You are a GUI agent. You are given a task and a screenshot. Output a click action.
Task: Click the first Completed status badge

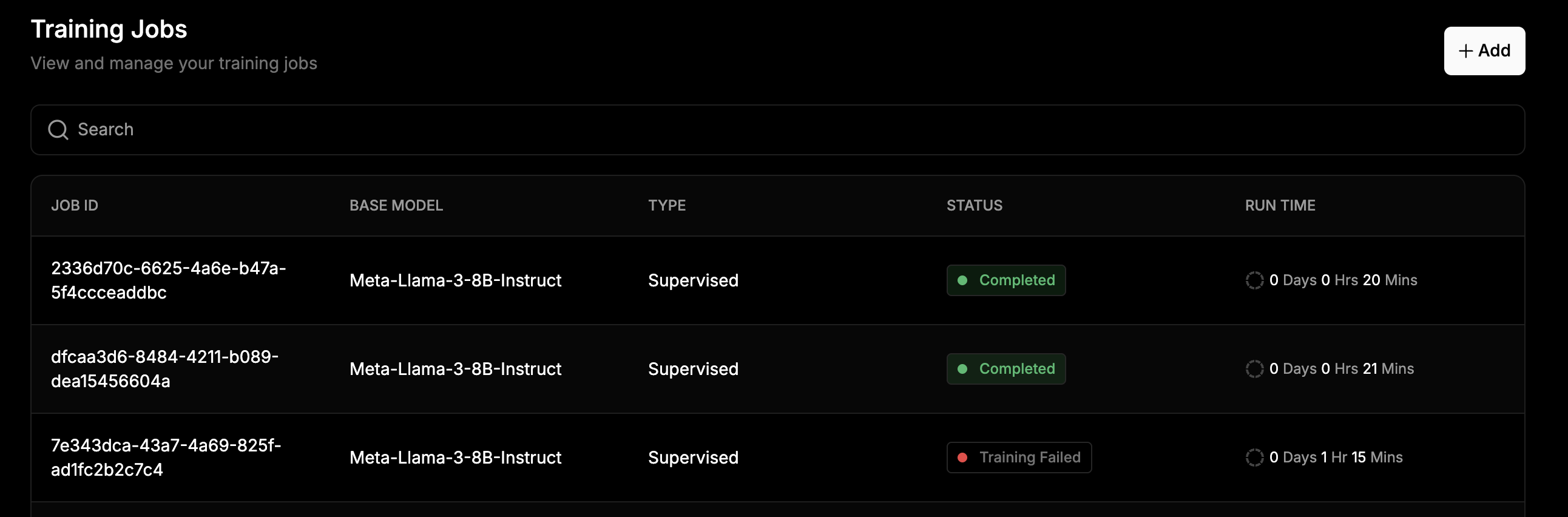[x=1005, y=280]
